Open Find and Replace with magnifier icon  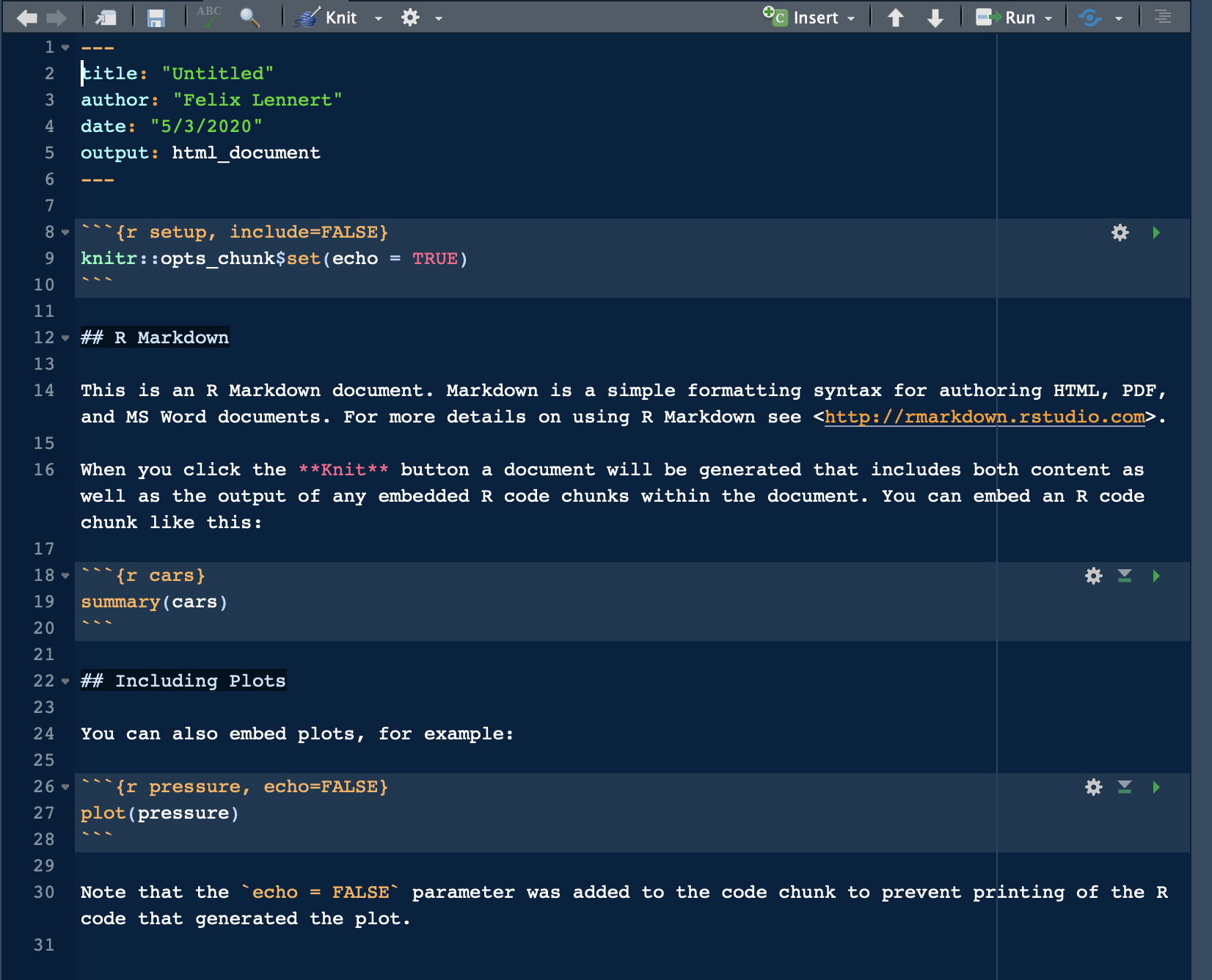pyautogui.click(x=249, y=18)
